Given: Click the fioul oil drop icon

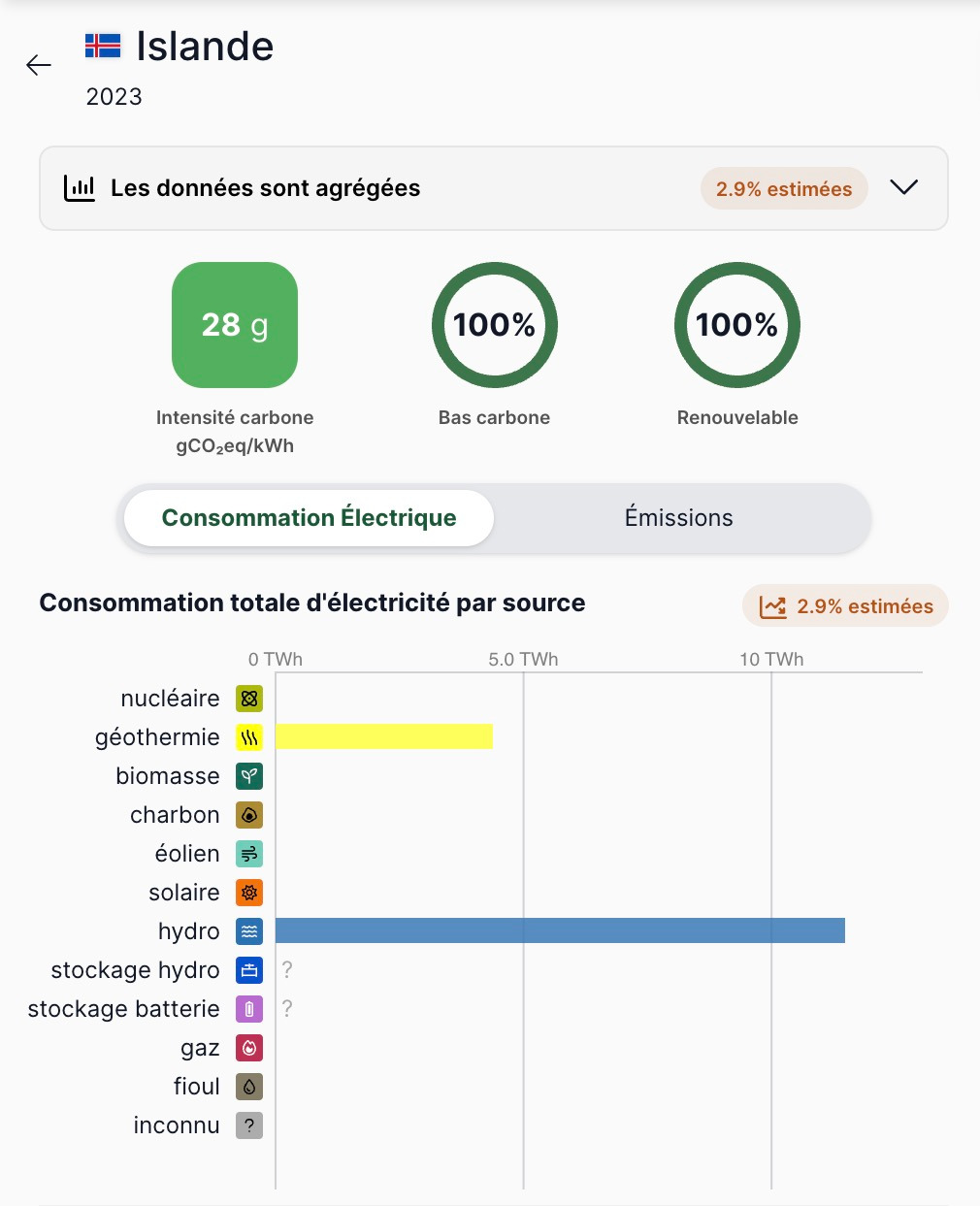Looking at the screenshot, I should click(x=249, y=1087).
